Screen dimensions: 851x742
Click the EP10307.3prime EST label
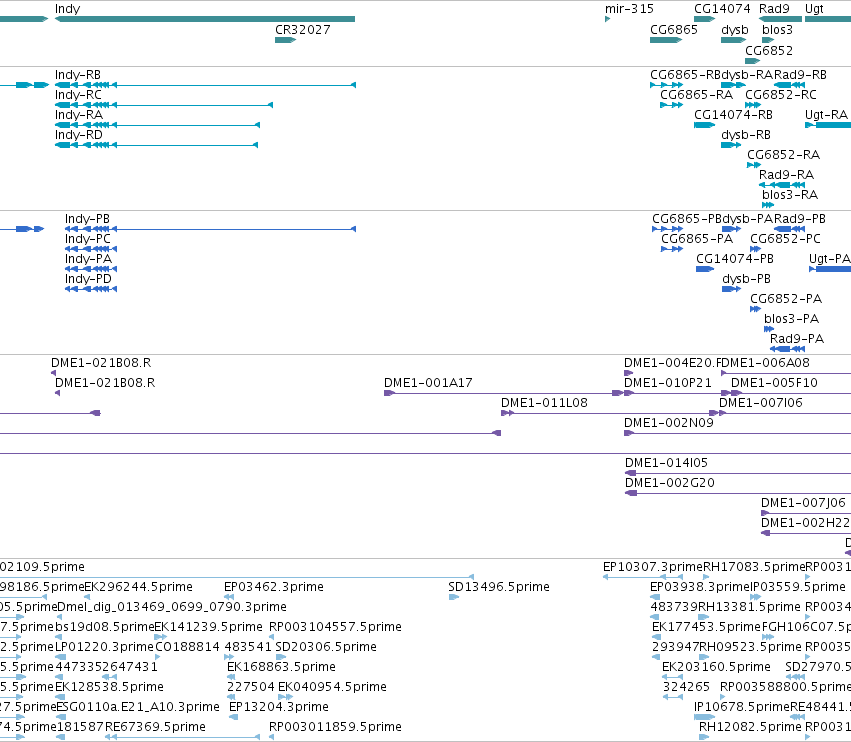tap(653, 567)
